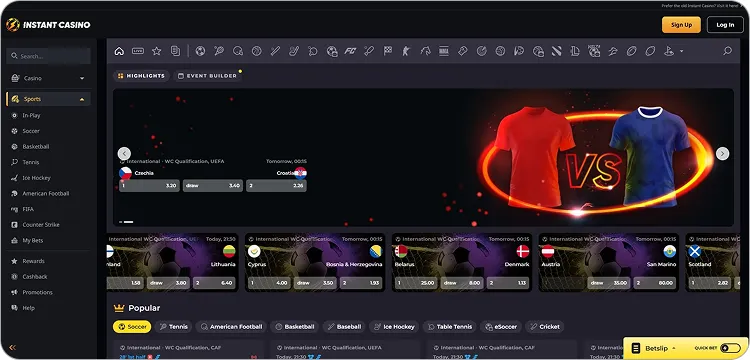Viewport: 750px width, 360px height.
Task: Select League of Legends icon in toolbar
Action: 575,51
